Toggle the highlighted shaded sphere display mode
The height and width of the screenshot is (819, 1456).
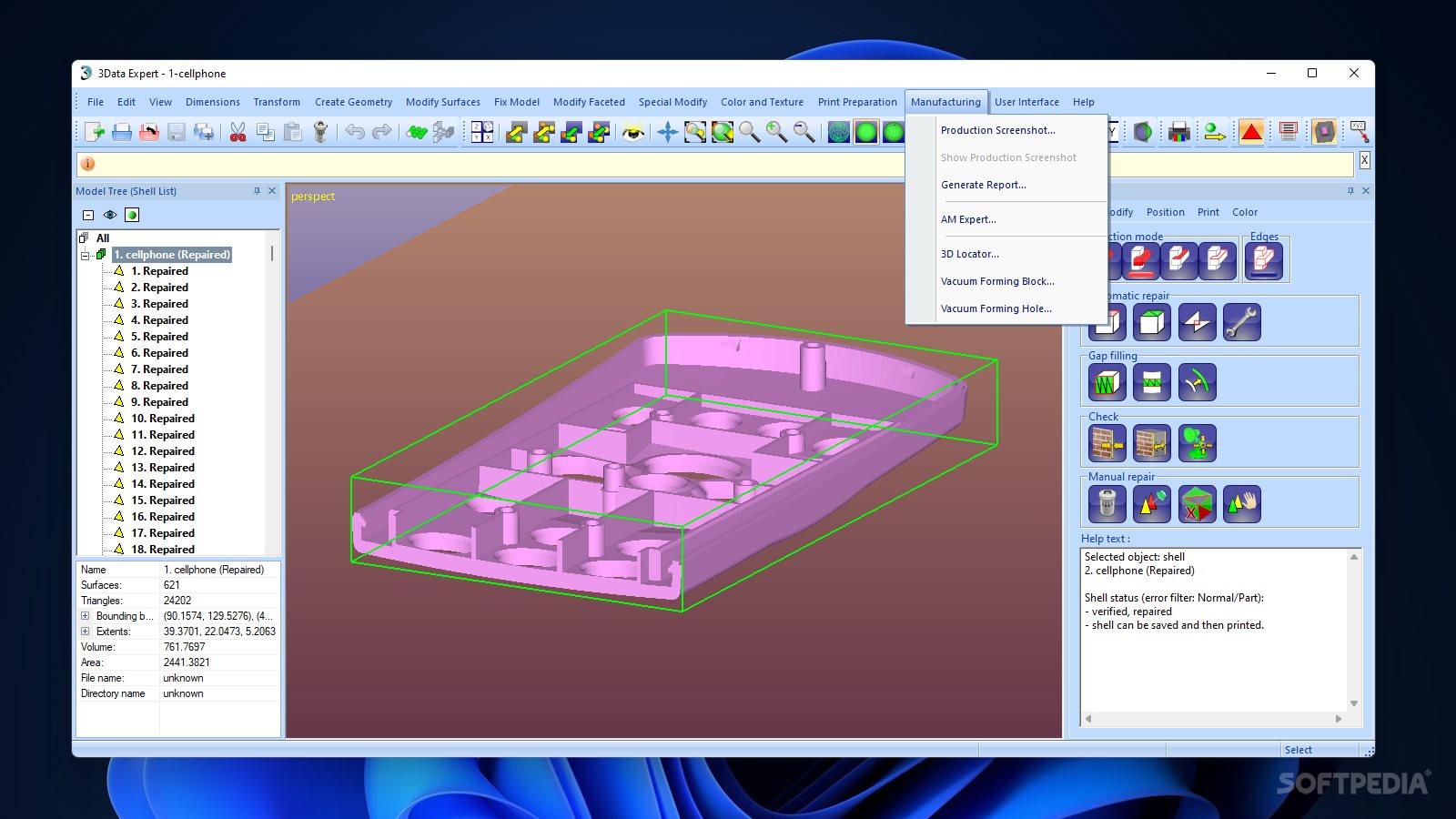tap(866, 132)
